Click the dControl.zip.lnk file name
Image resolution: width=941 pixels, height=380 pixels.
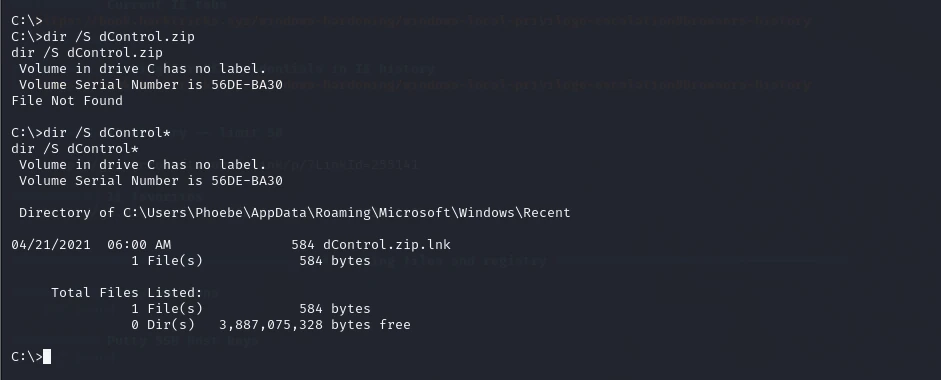point(386,244)
